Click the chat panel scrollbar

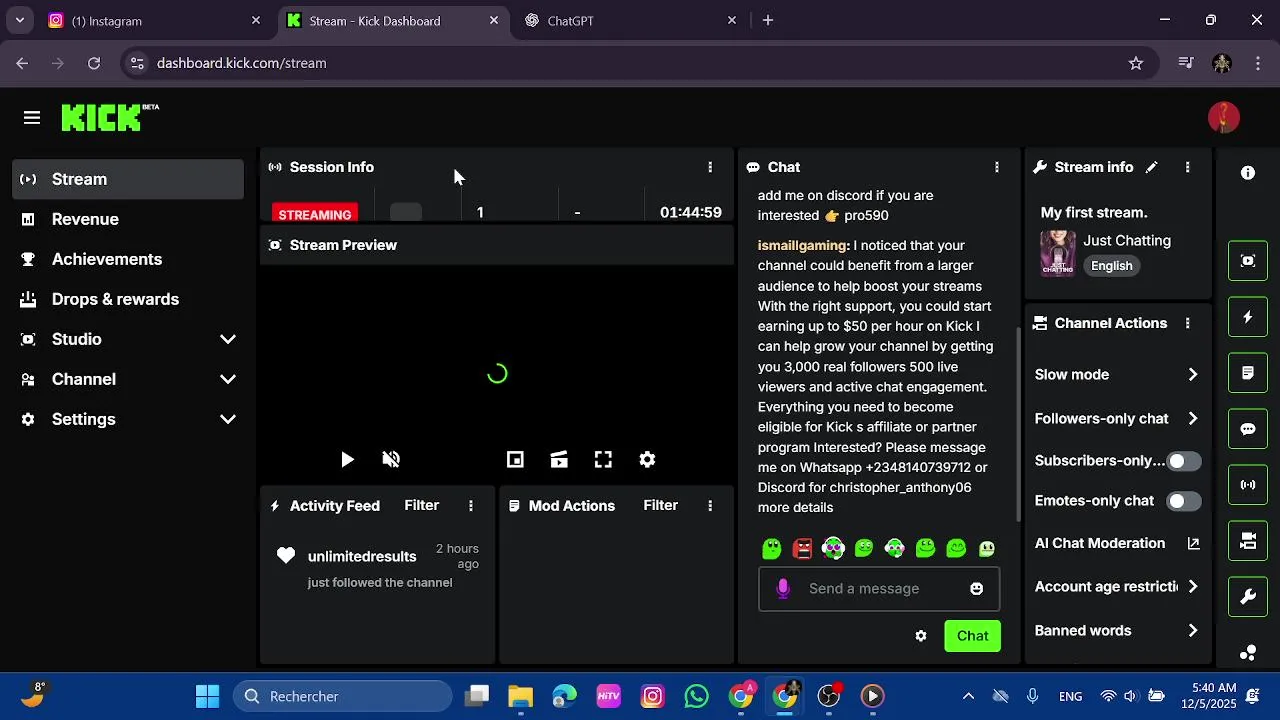coord(1018,425)
